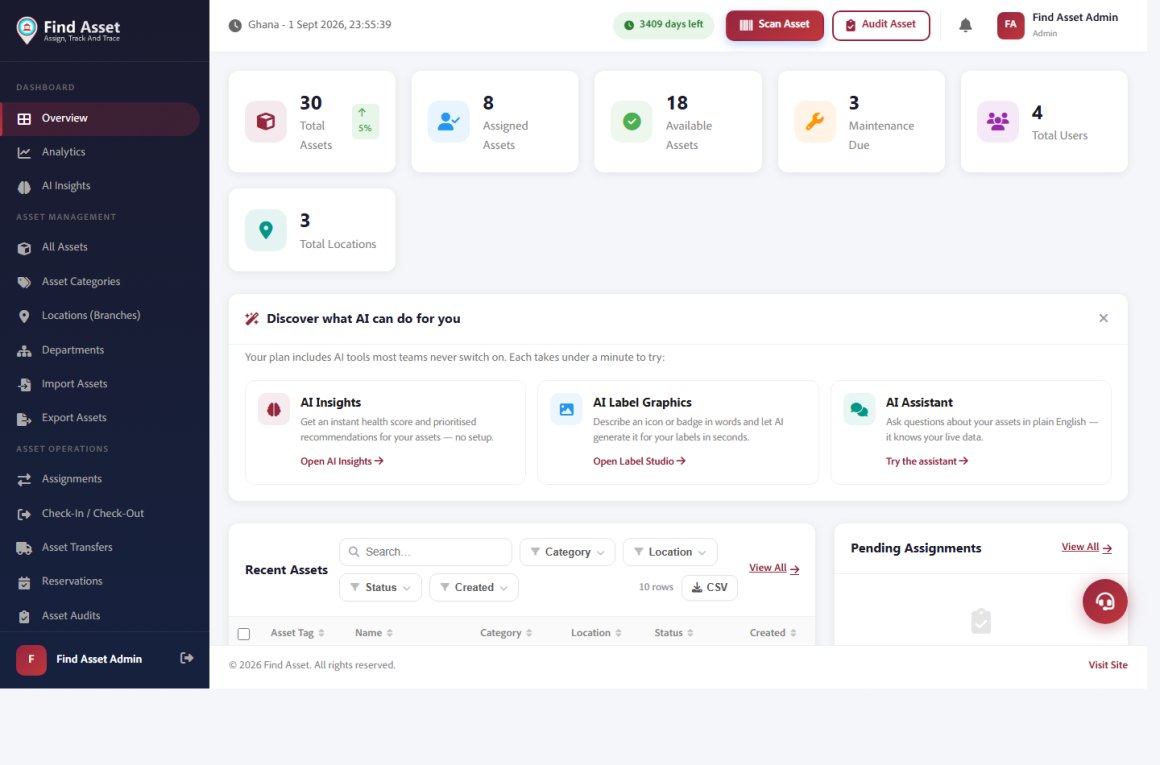Open Import Assets page
Viewport: 1160px width, 765px height.
pyautogui.click(x=100, y=384)
